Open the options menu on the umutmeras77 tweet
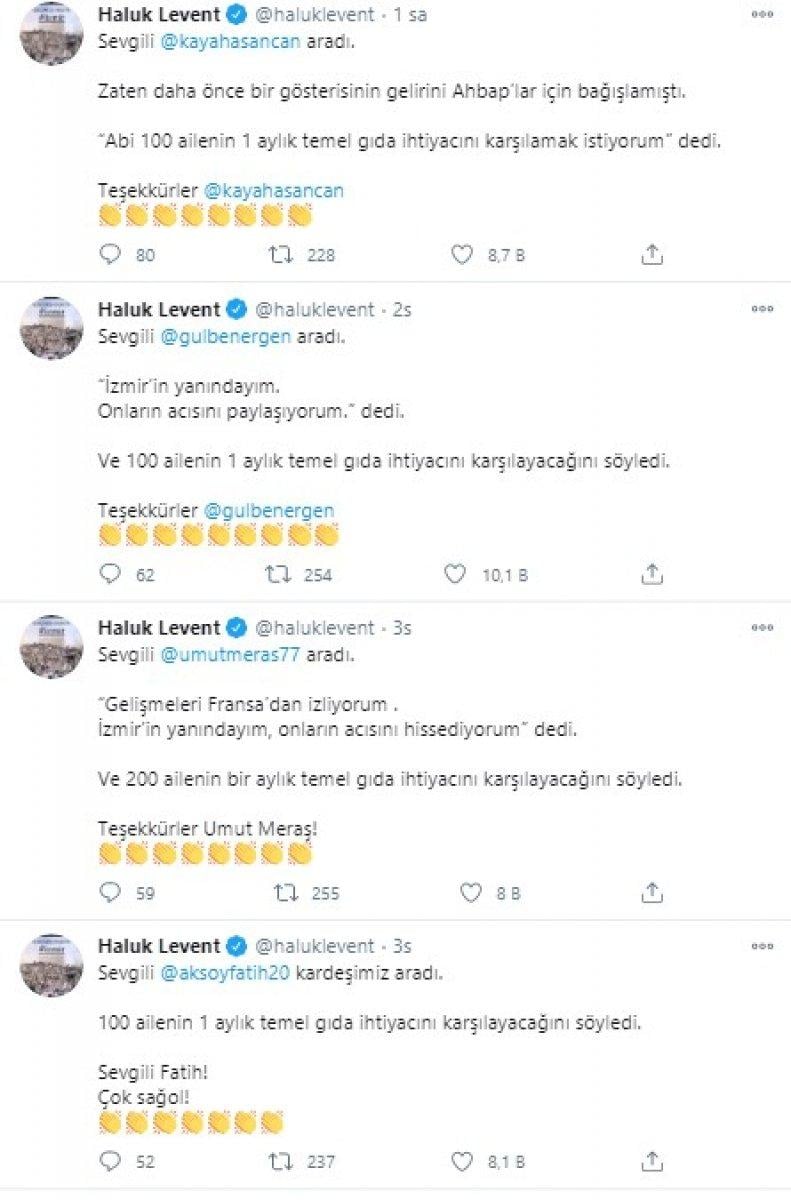Image resolution: width=791 pixels, height=1200 pixels. point(762,628)
